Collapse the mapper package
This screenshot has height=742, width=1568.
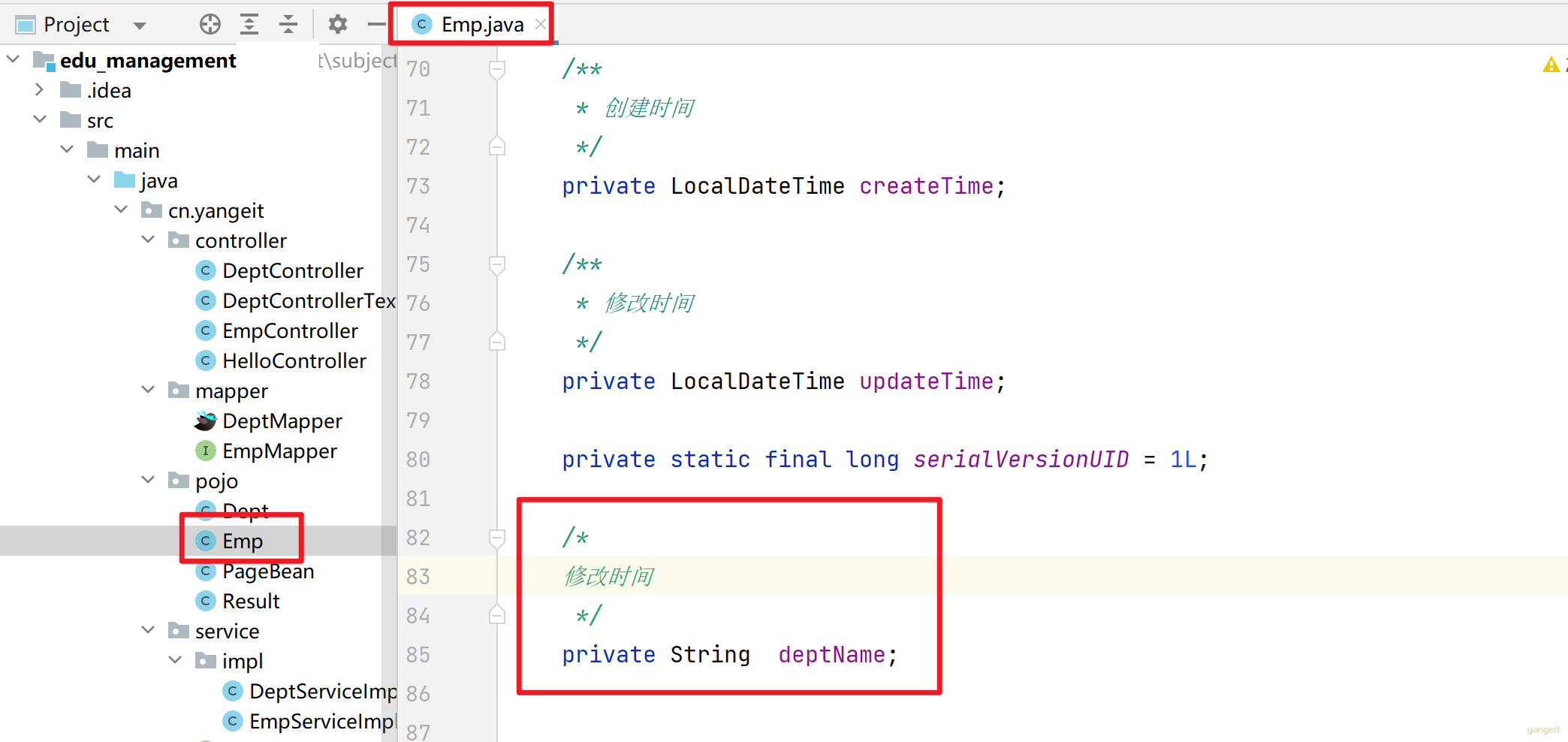148,390
